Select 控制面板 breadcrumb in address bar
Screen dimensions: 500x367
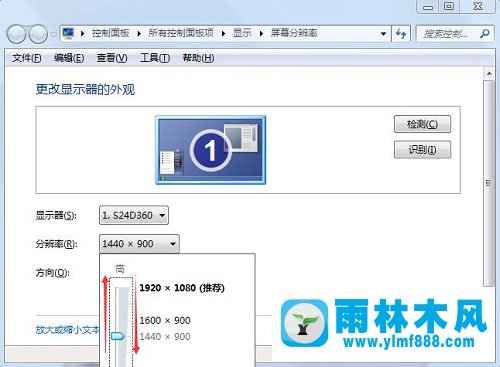coord(110,33)
